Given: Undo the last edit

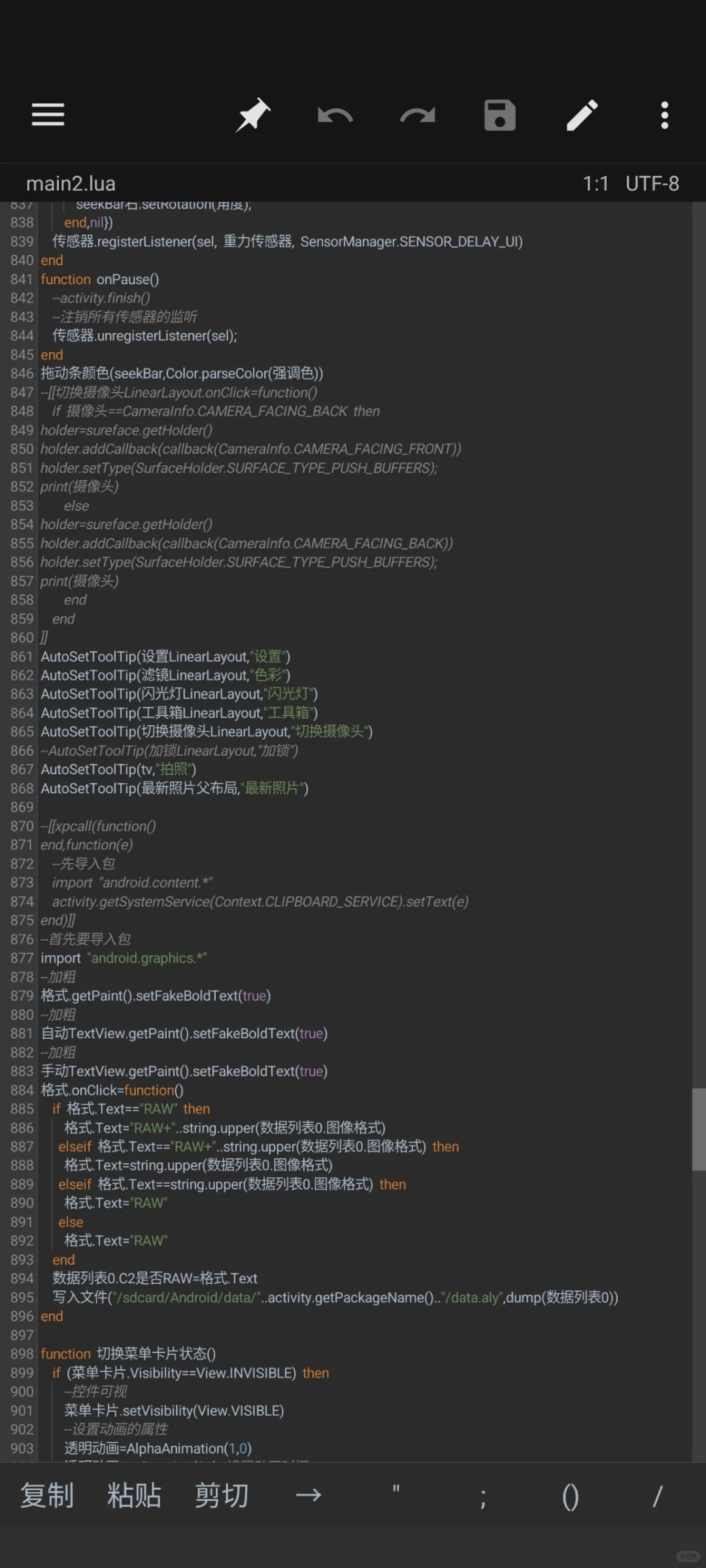Looking at the screenshot, I should click(335, 116).
